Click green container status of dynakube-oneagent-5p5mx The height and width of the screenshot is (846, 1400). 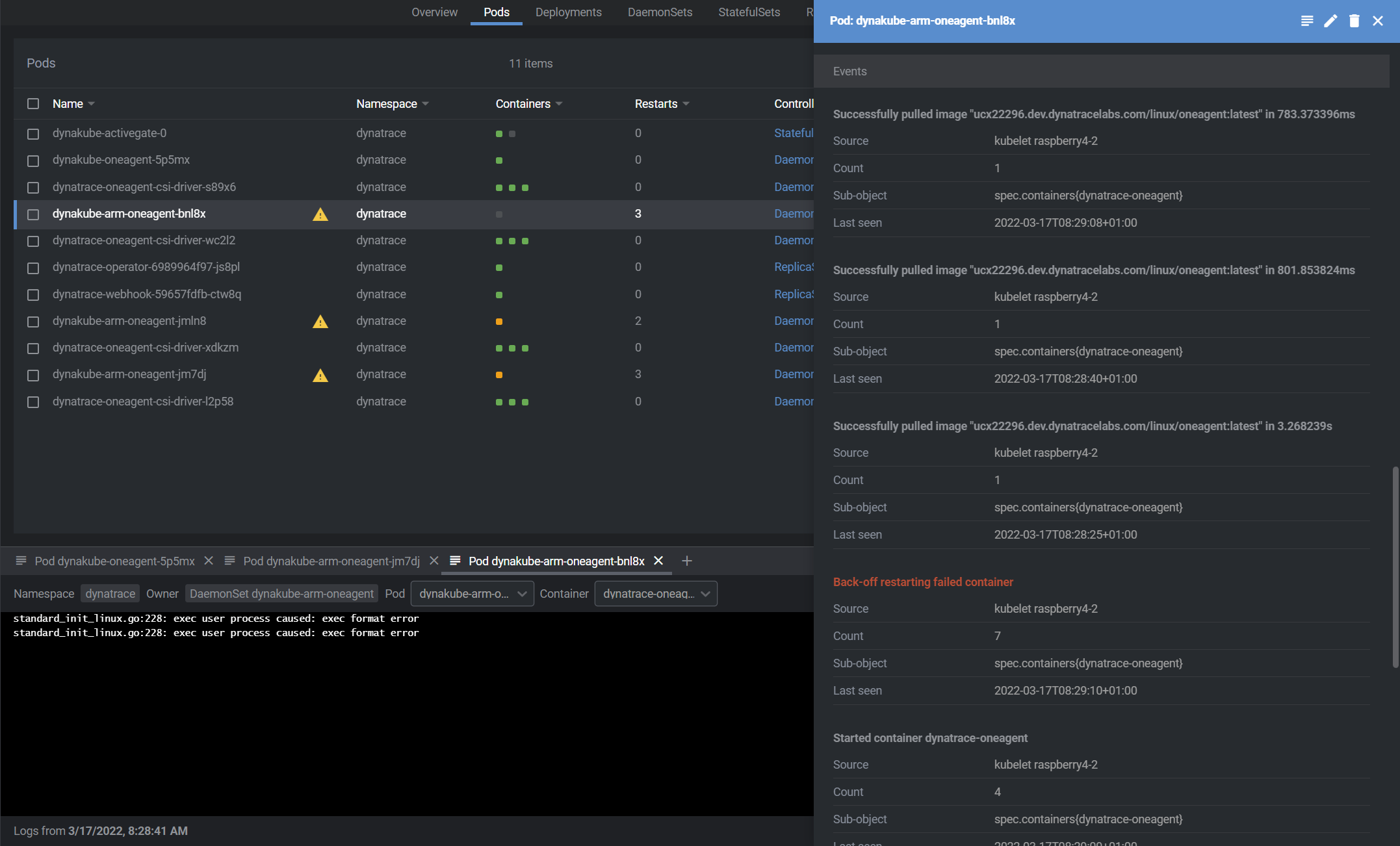pyautogui.click(x=499, y=160)
